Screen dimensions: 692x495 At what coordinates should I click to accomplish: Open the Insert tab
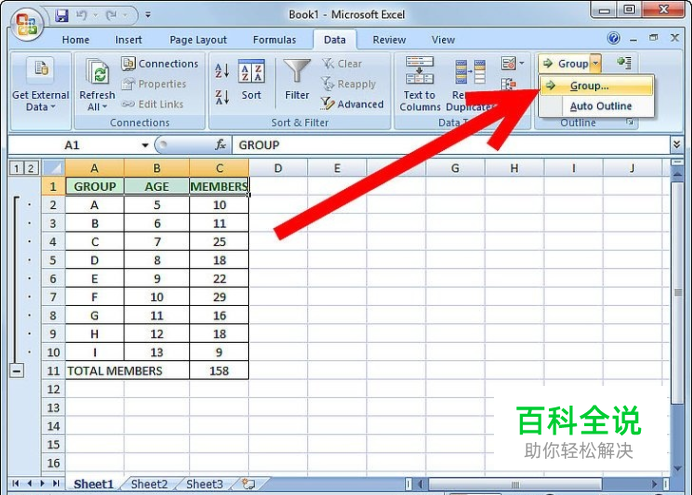pos(128,40)
